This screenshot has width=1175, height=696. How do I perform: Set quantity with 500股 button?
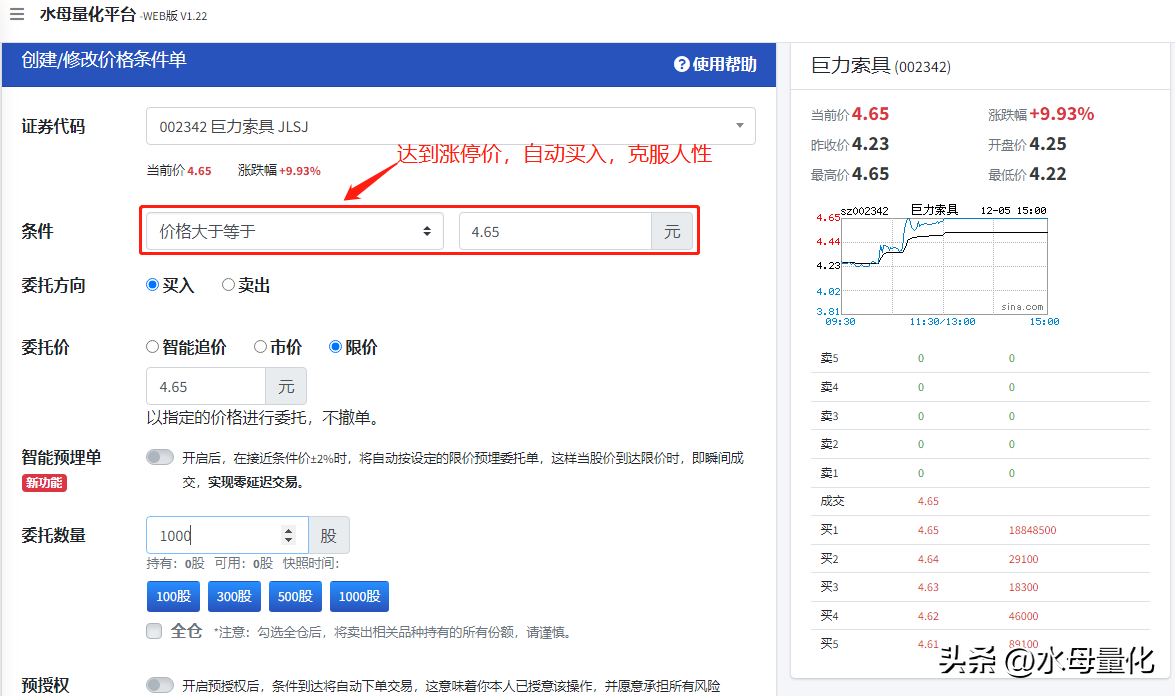295,596
